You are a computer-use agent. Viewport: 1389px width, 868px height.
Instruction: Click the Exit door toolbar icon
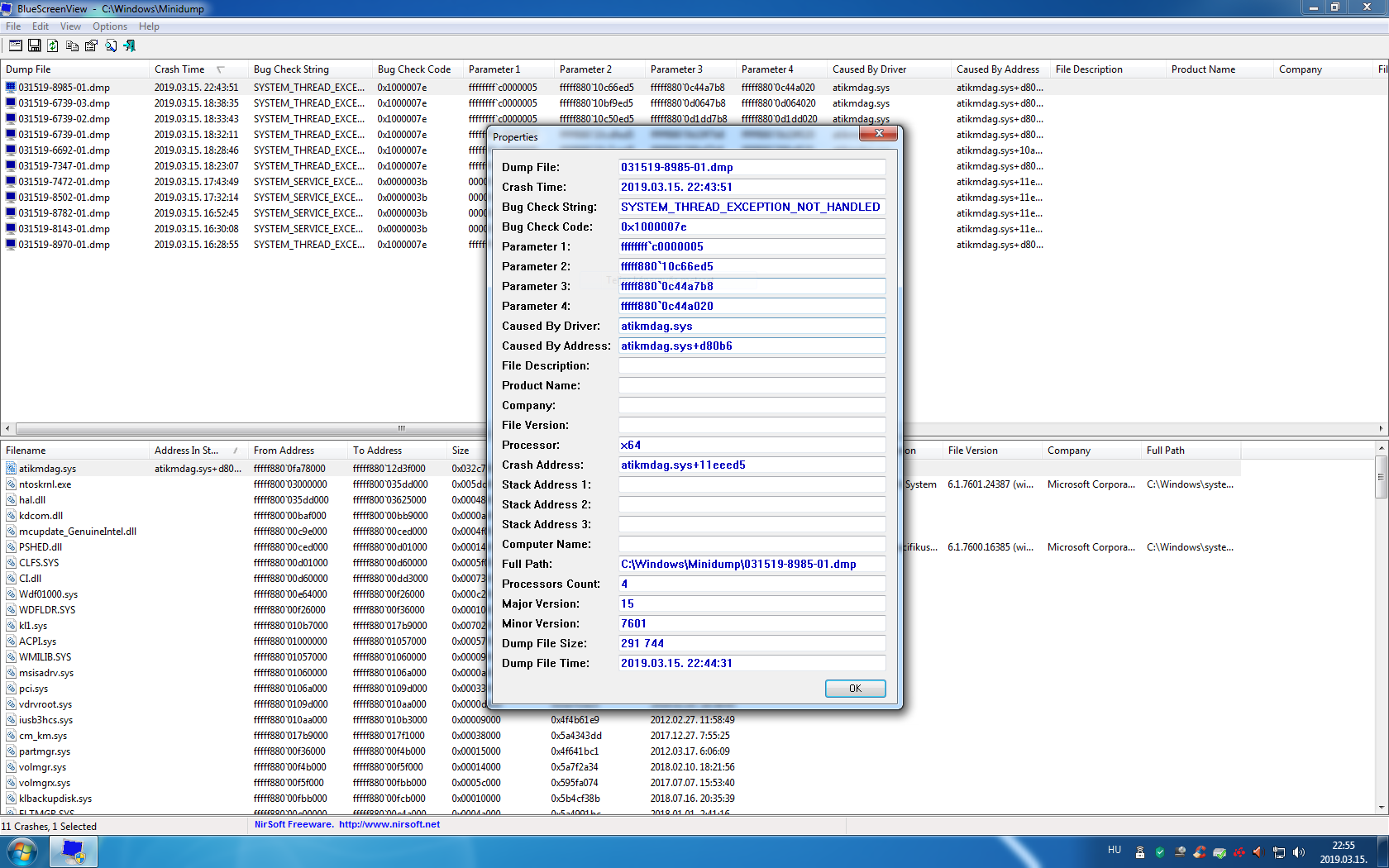point(129,45)
